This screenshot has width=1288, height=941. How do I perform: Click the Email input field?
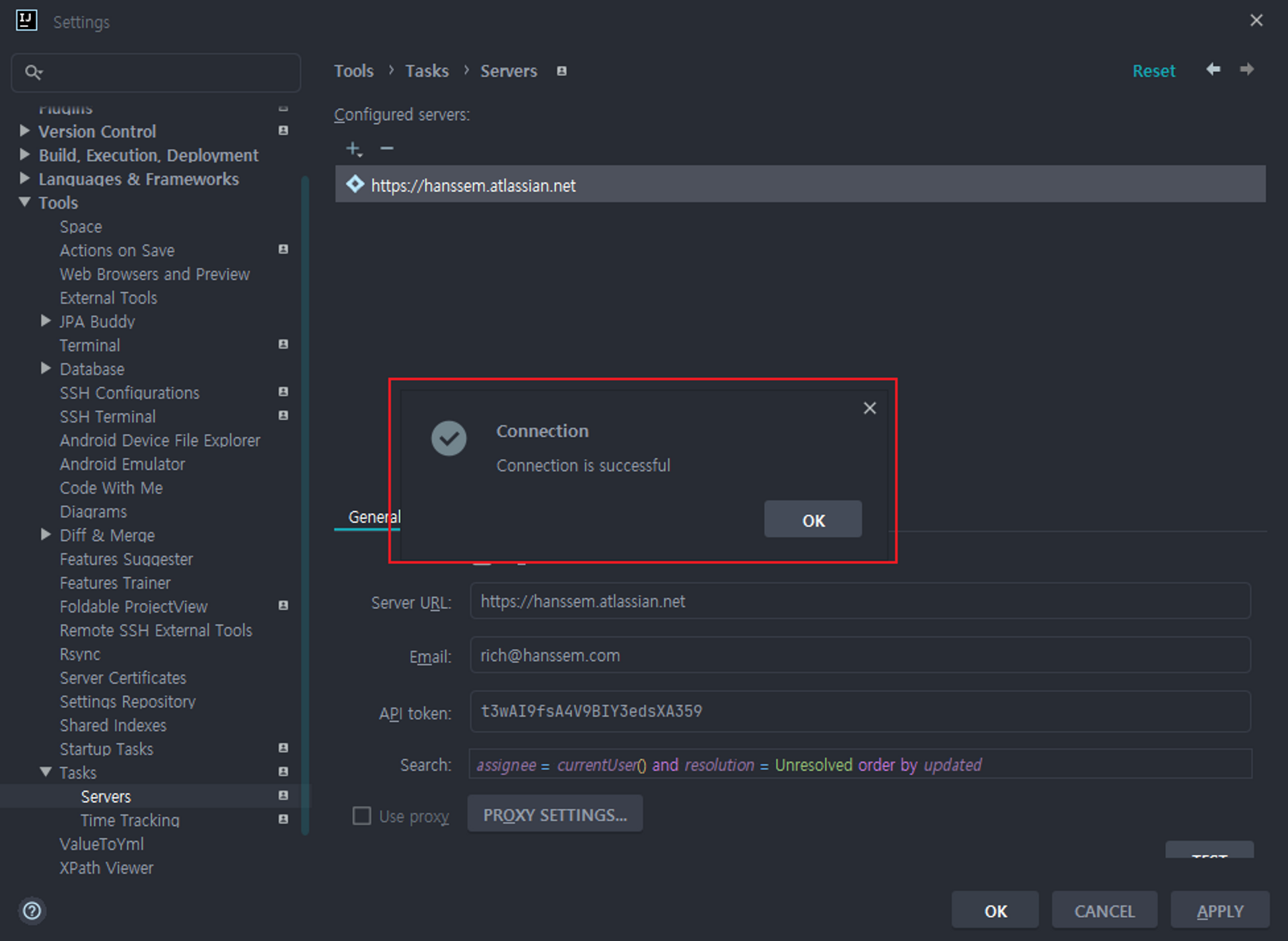(860, 655)
